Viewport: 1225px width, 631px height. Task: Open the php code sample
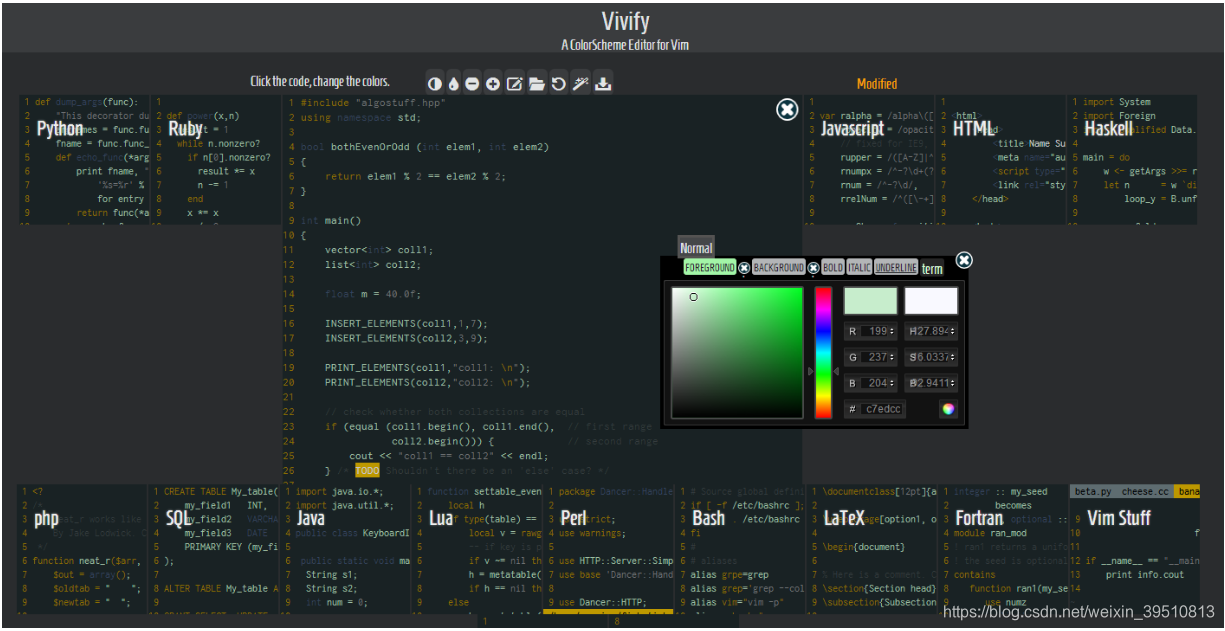click(x=47, y=519)
